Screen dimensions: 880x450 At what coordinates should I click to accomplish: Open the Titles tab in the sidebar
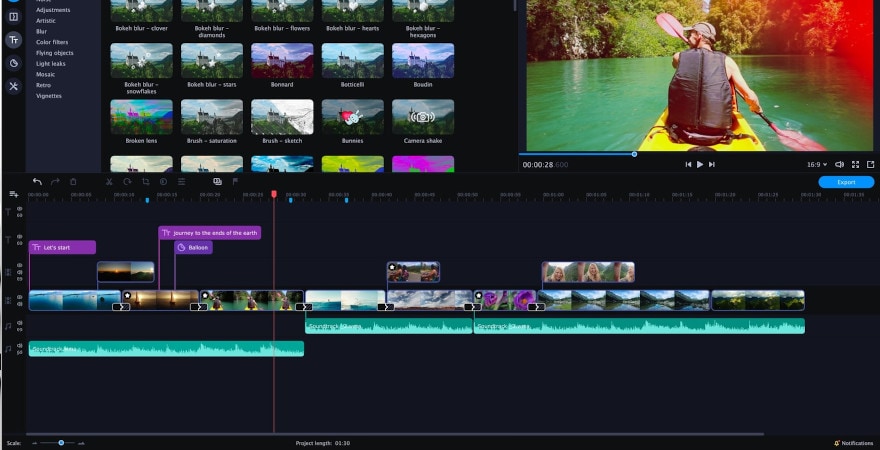tap(14, 40)
